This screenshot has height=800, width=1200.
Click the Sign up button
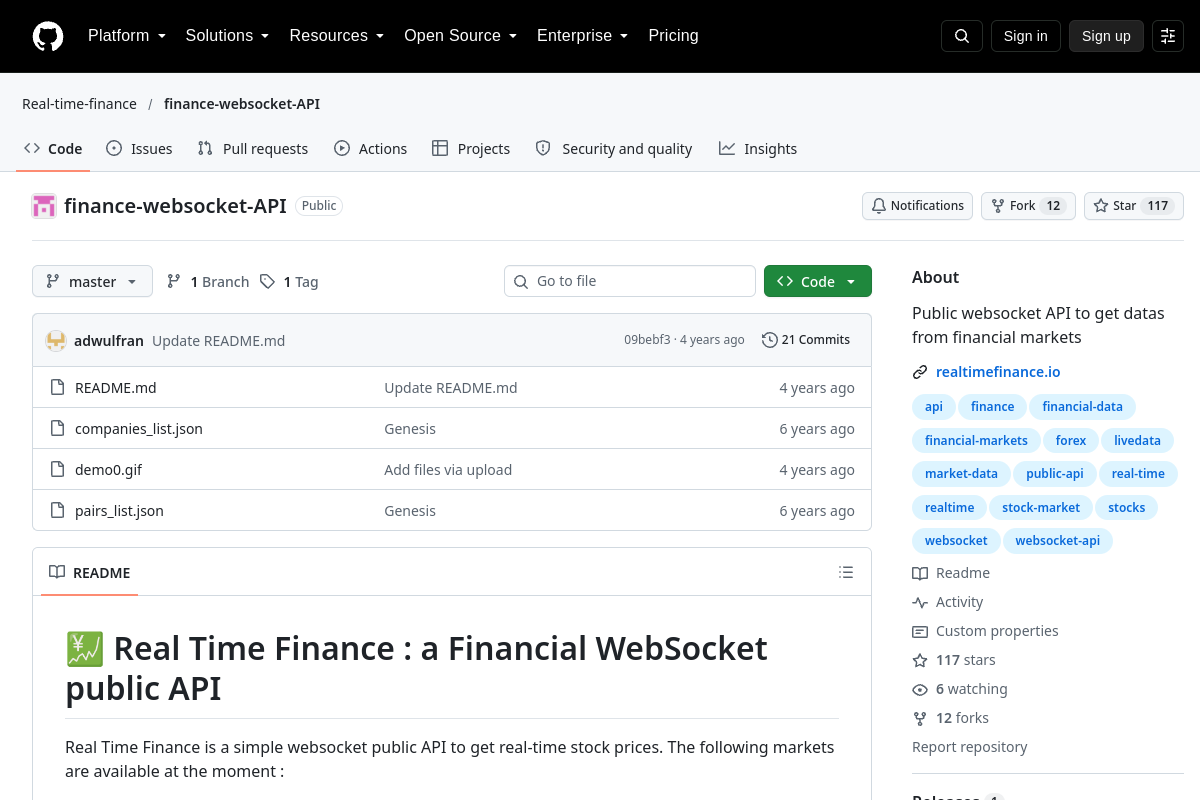(1106, 36)
